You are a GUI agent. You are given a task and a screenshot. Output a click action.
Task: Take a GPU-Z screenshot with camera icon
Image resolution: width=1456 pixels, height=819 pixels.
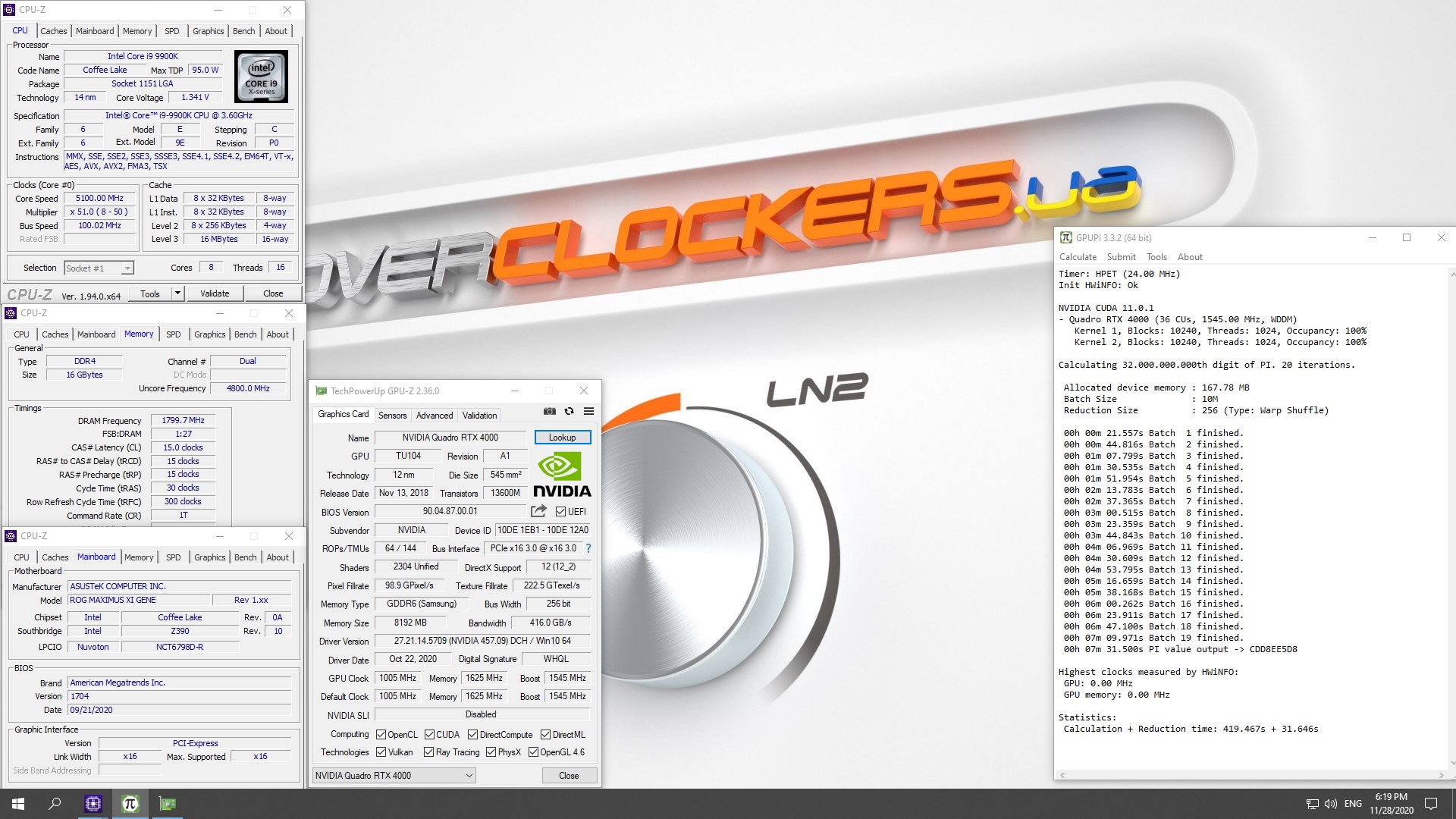[550, 411]
